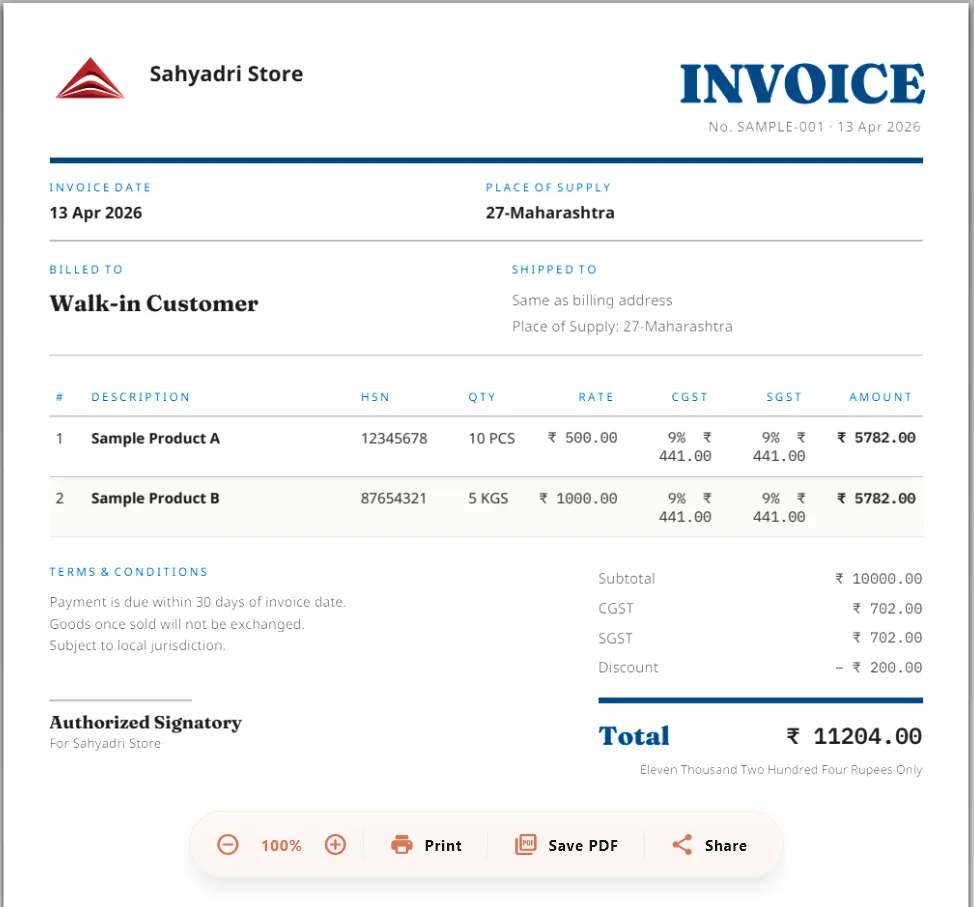The height and width of the screenshot is (907, 974).
Task: Select the Place of Supply 27-Maharashtra value
Action: 550,213
